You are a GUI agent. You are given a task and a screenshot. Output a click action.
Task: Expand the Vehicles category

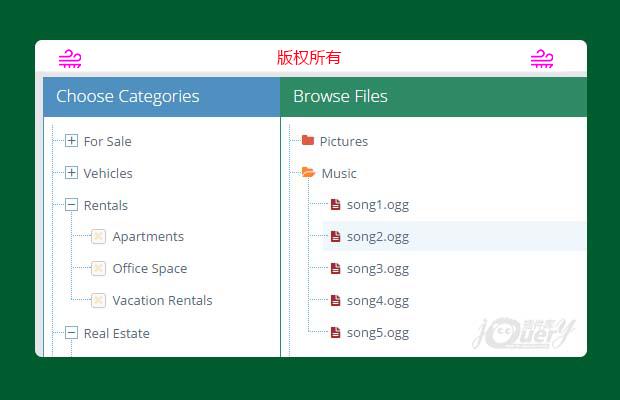click(x=71, y=173)
